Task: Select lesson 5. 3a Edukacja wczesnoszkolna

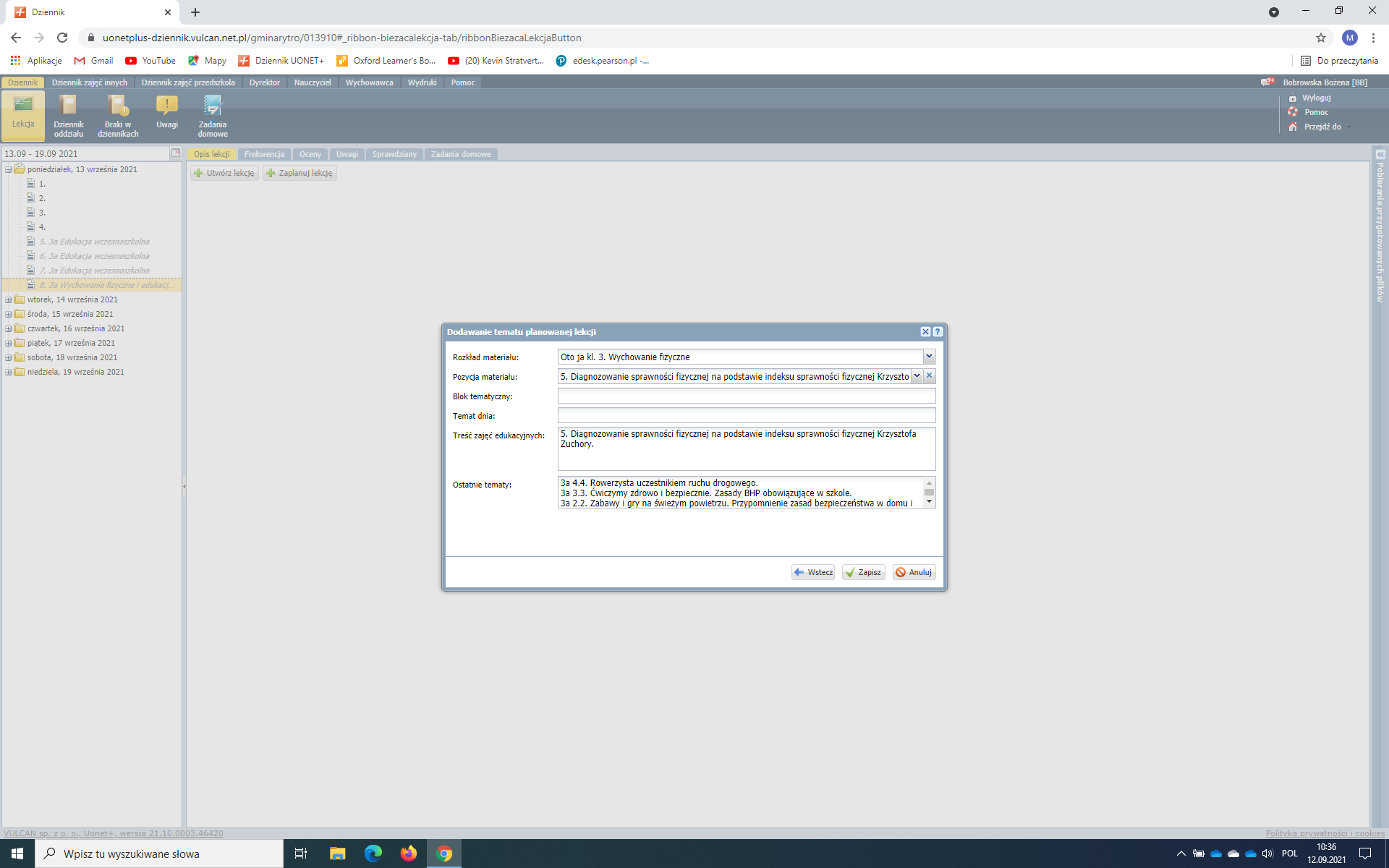Action: [x=95, y=242]
